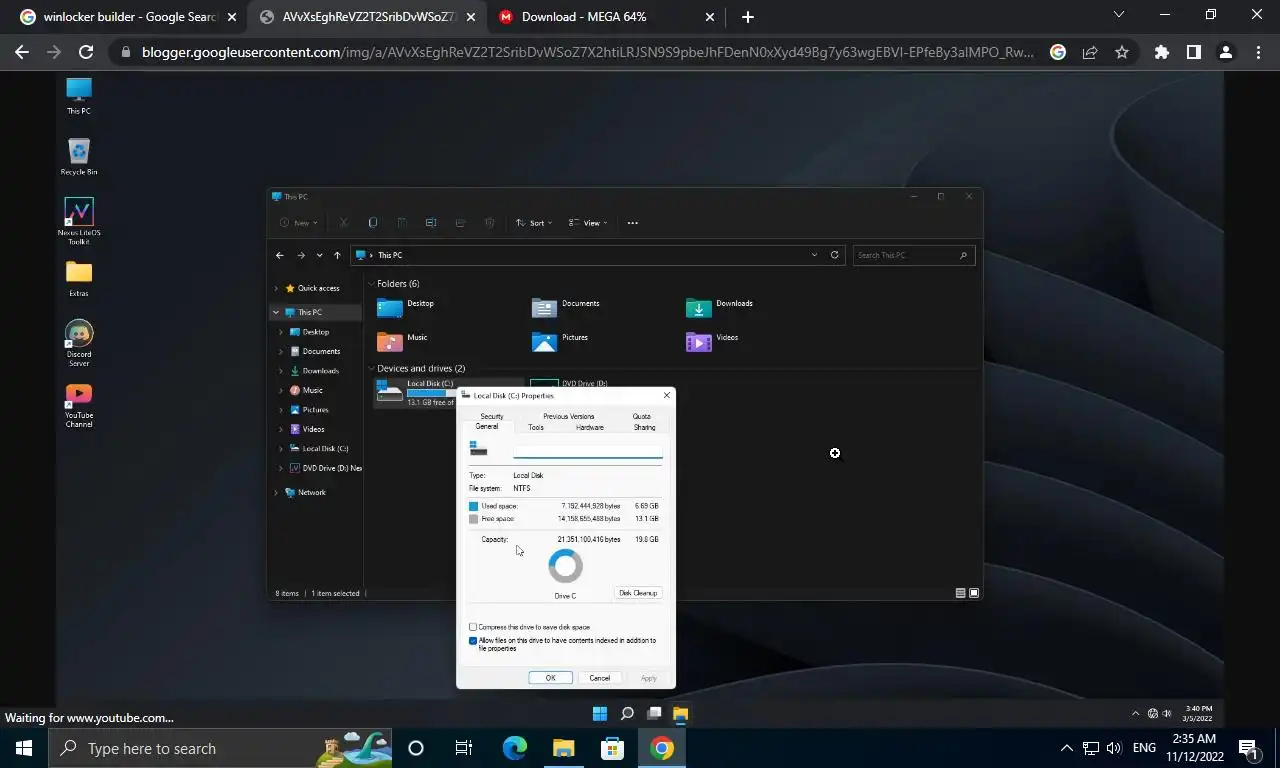1280x768 pixels.
Task: Open the Sort dropdown in File Explorer
Action: [535, 223]
